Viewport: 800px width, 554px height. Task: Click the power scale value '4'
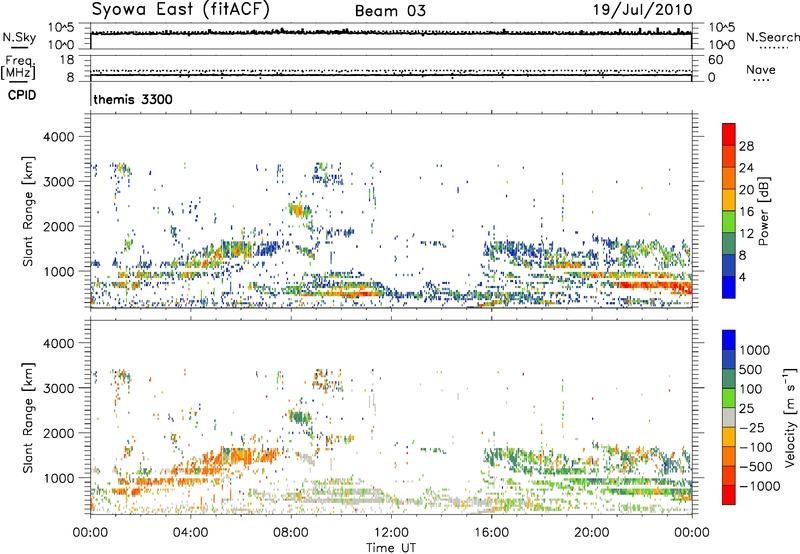point(743,277)
